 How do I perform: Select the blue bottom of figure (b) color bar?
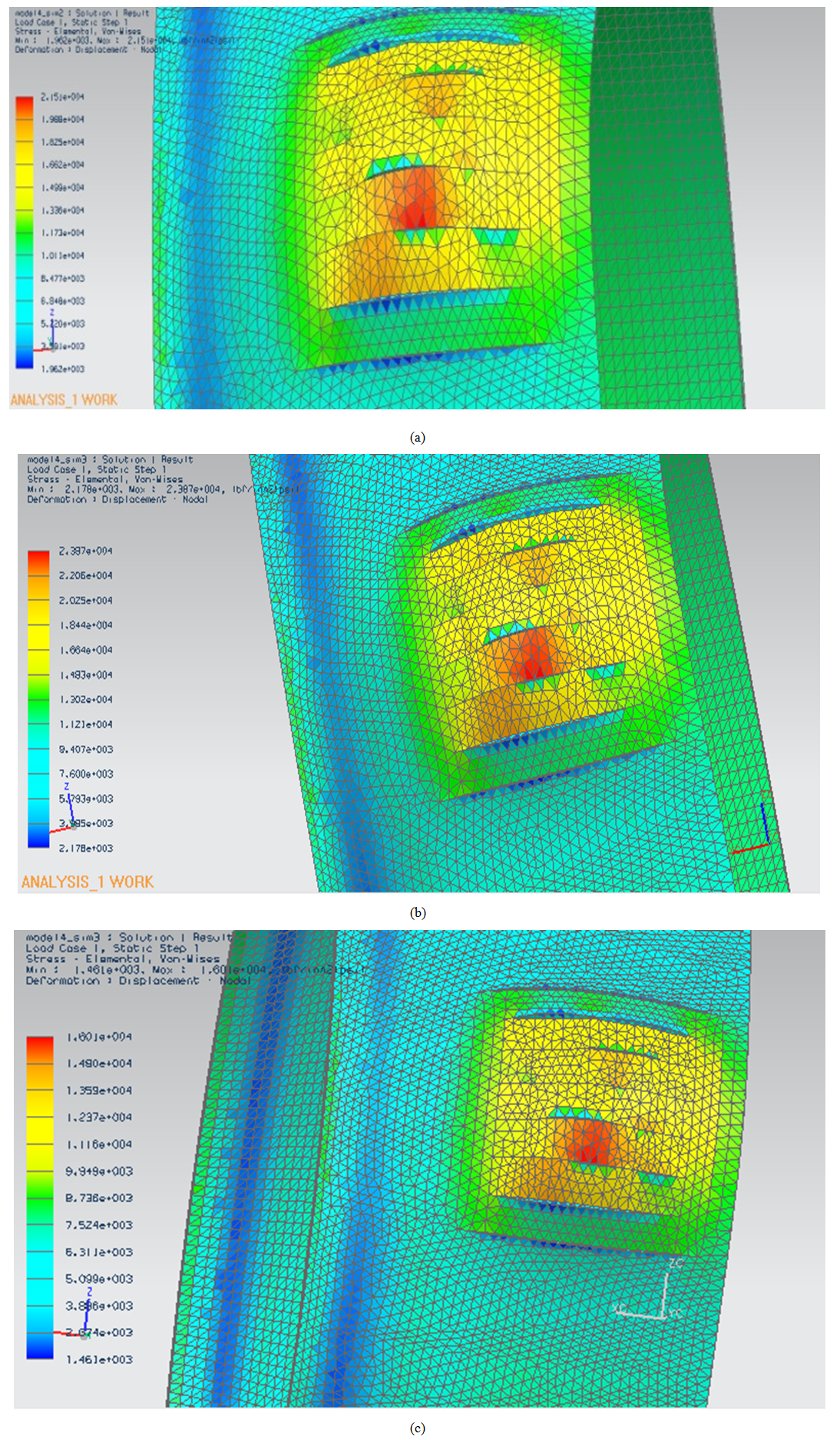pos(38,839)
